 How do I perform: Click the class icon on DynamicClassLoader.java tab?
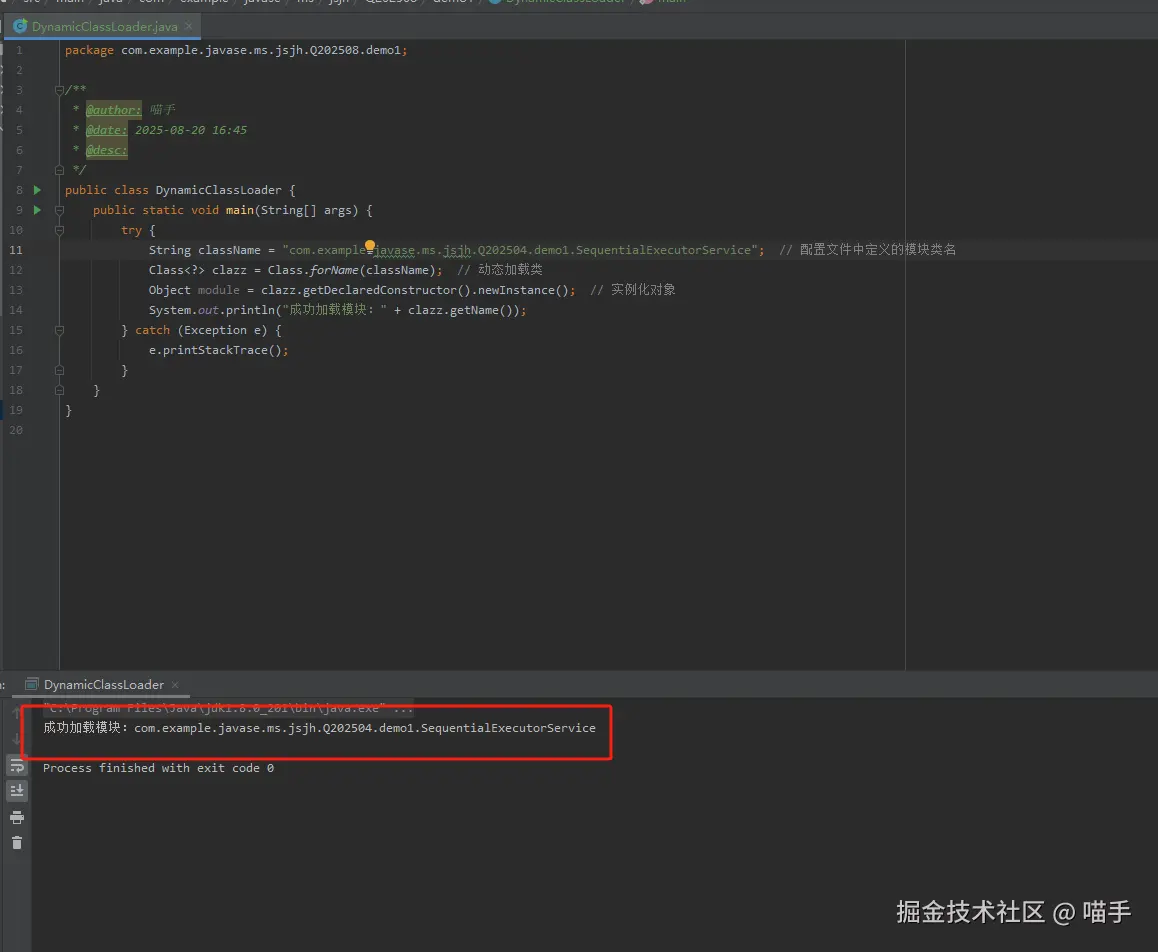(20, 26)
